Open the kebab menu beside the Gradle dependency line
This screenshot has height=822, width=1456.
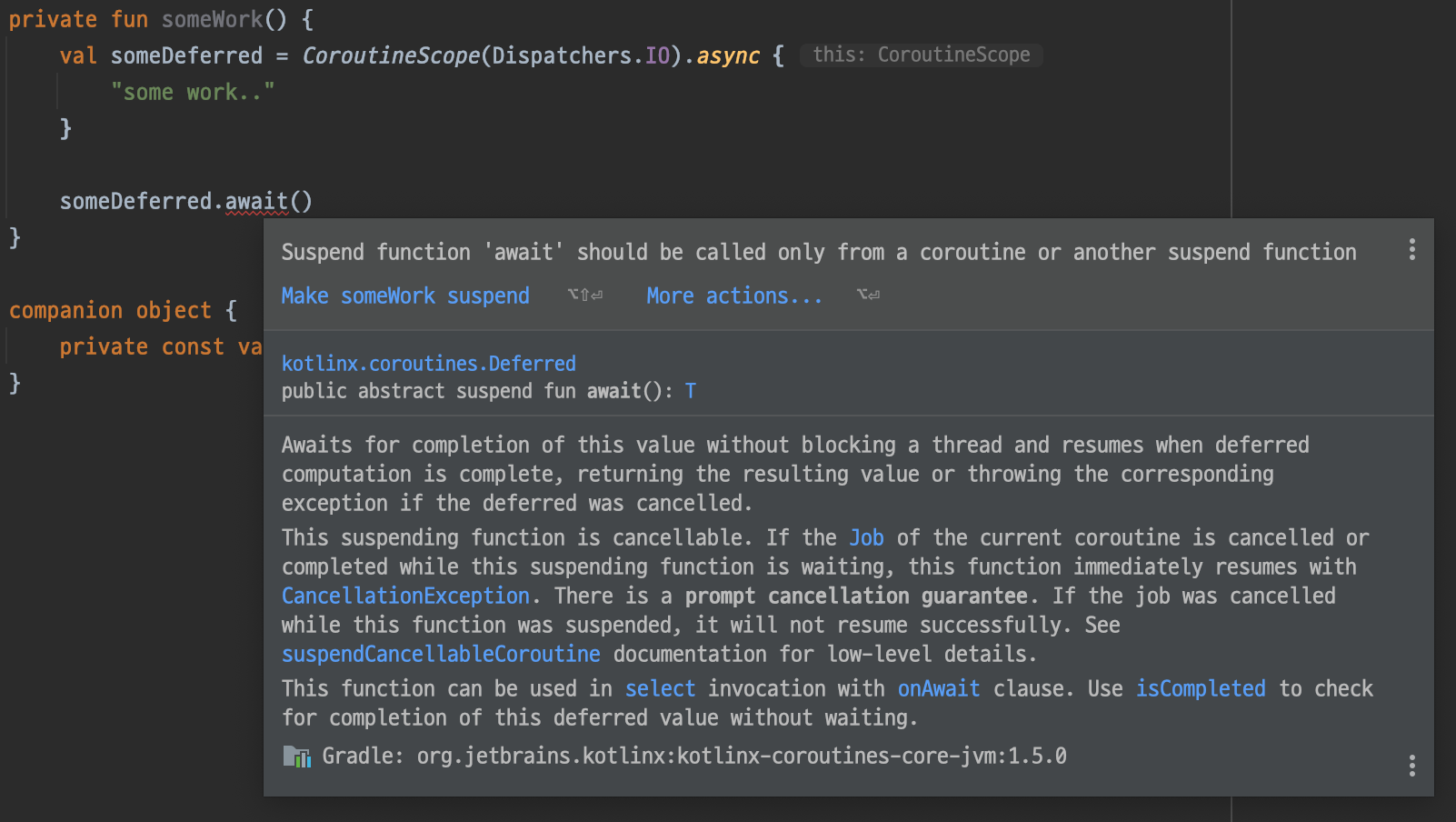click(1411, 767)
